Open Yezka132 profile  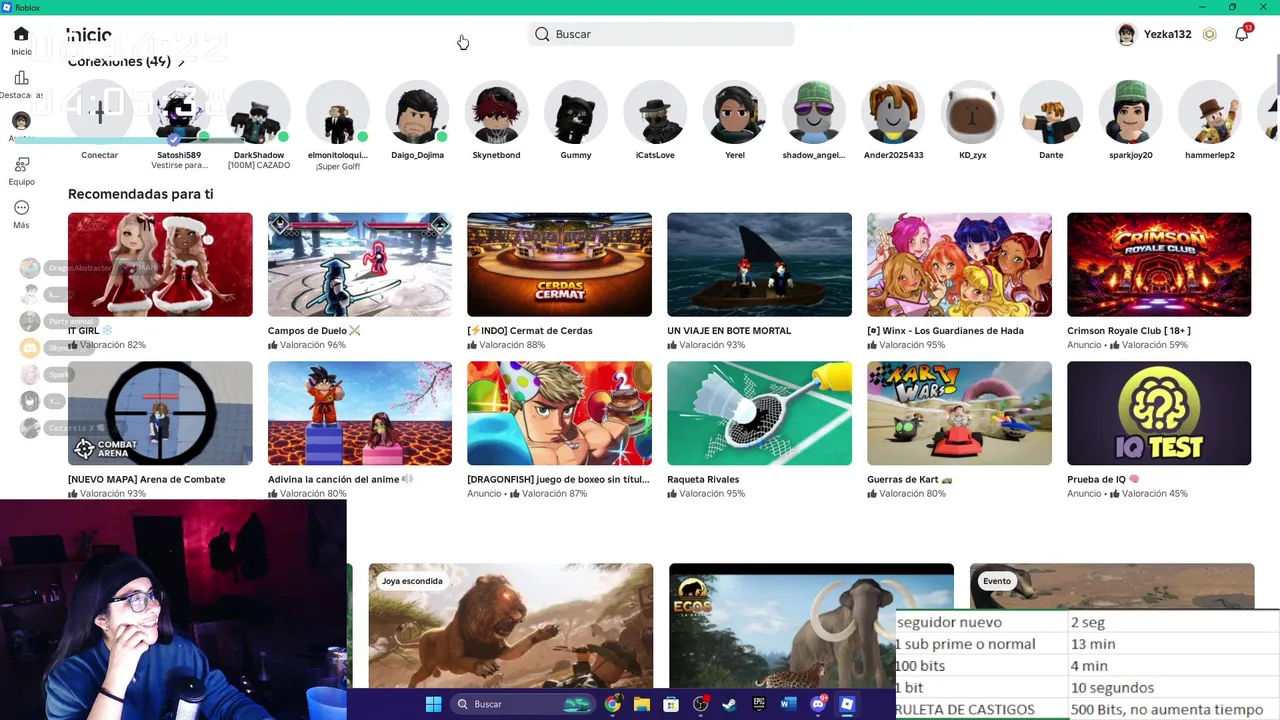coord(1154,34)
